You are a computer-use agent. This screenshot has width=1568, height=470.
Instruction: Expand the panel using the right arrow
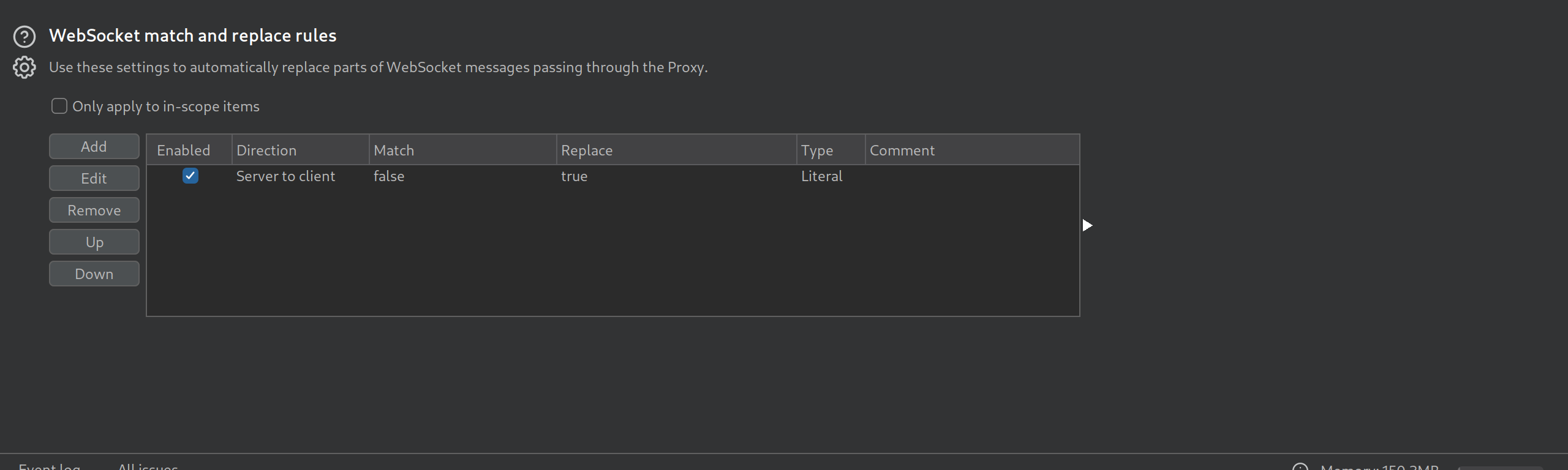pos(1087,226)
